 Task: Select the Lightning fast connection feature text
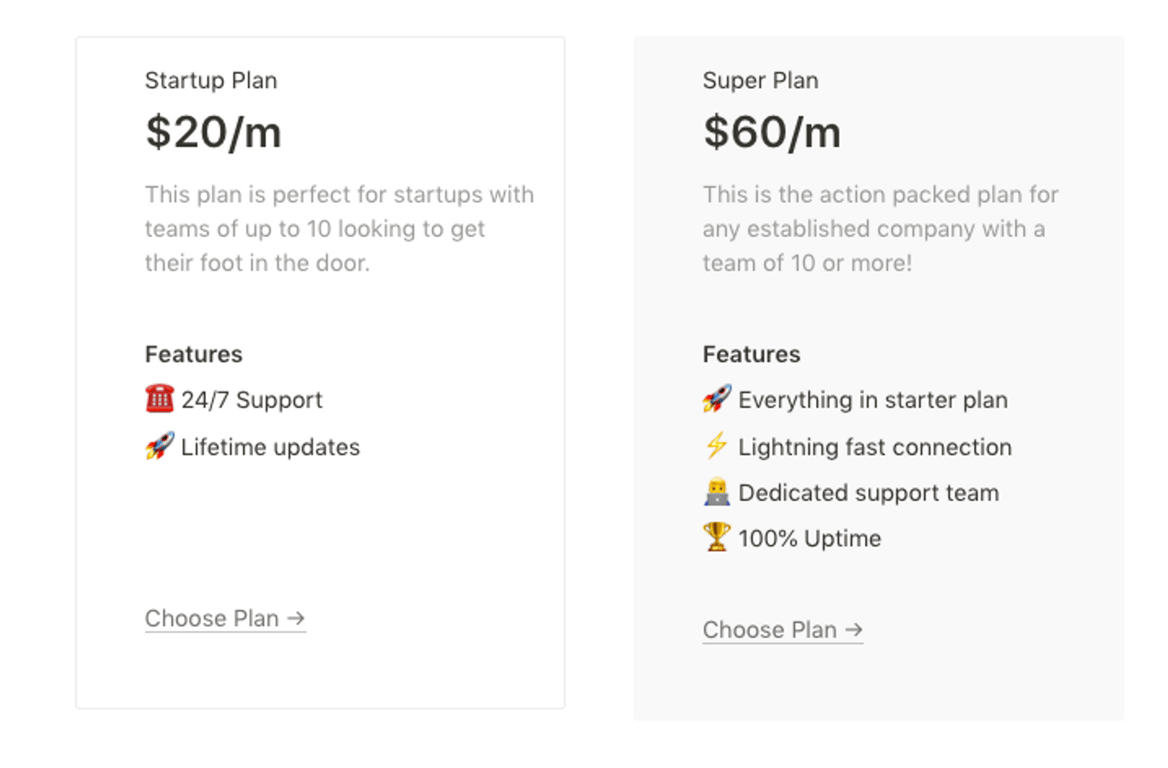[x=875, y=447]
